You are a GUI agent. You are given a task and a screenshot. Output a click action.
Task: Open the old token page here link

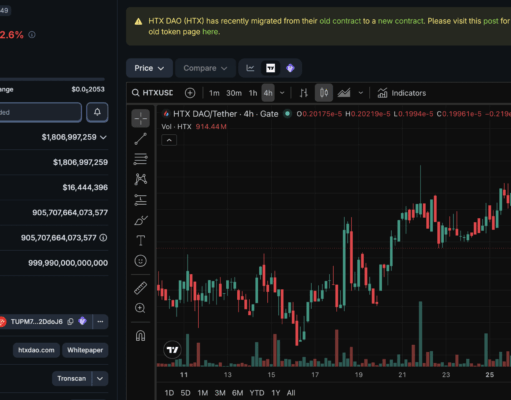pyautogui.click(x=210, y=32)
